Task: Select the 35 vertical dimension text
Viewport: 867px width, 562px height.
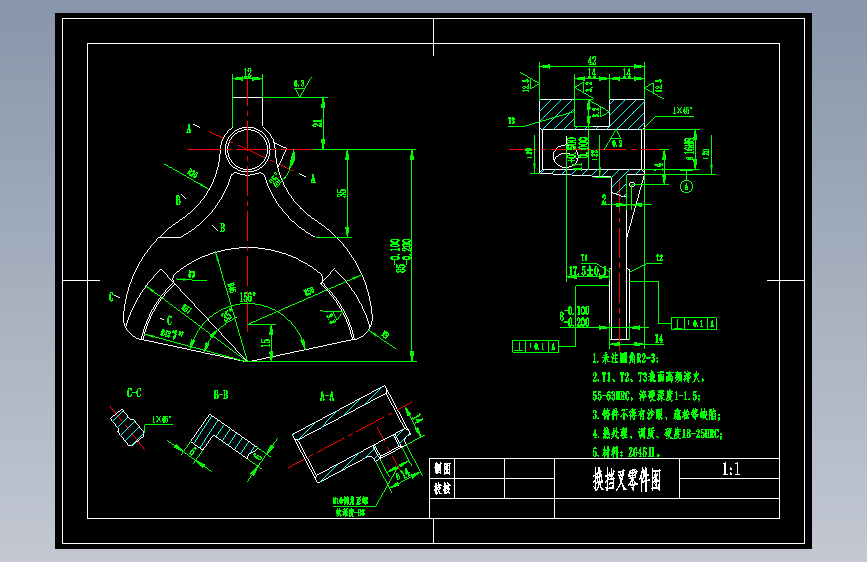Action: pos(342,192)
